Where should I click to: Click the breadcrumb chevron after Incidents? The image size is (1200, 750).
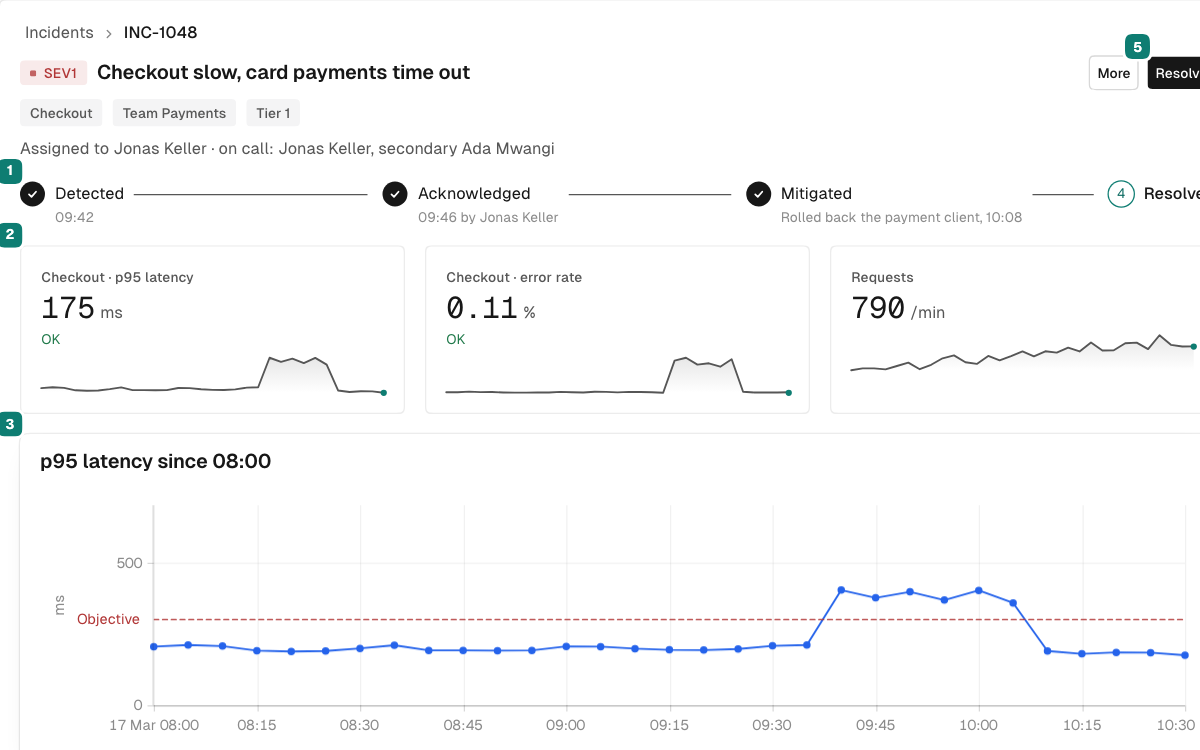[109, 33]
